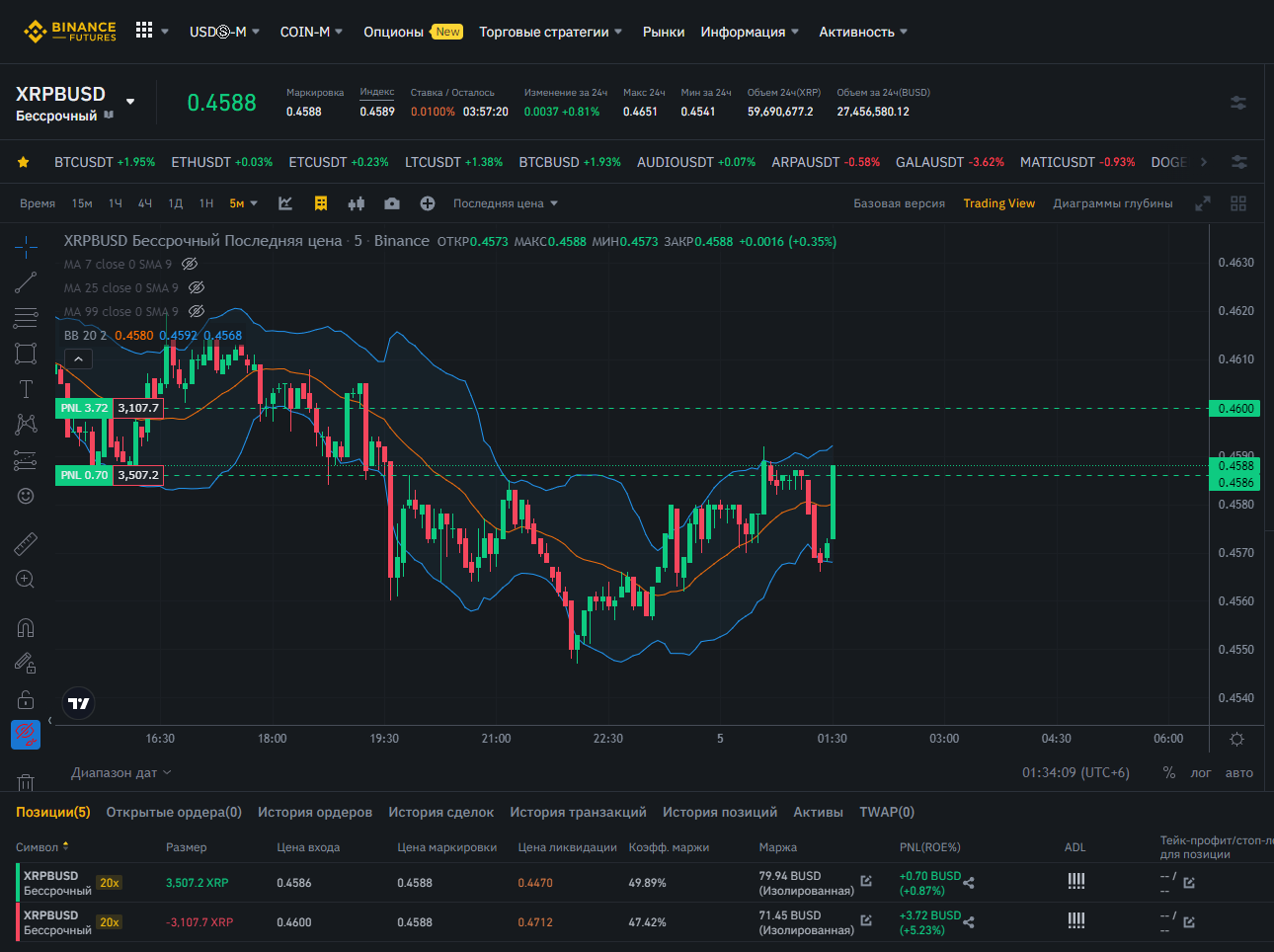Expand the Диапазон дат selector

click(120, 773)
